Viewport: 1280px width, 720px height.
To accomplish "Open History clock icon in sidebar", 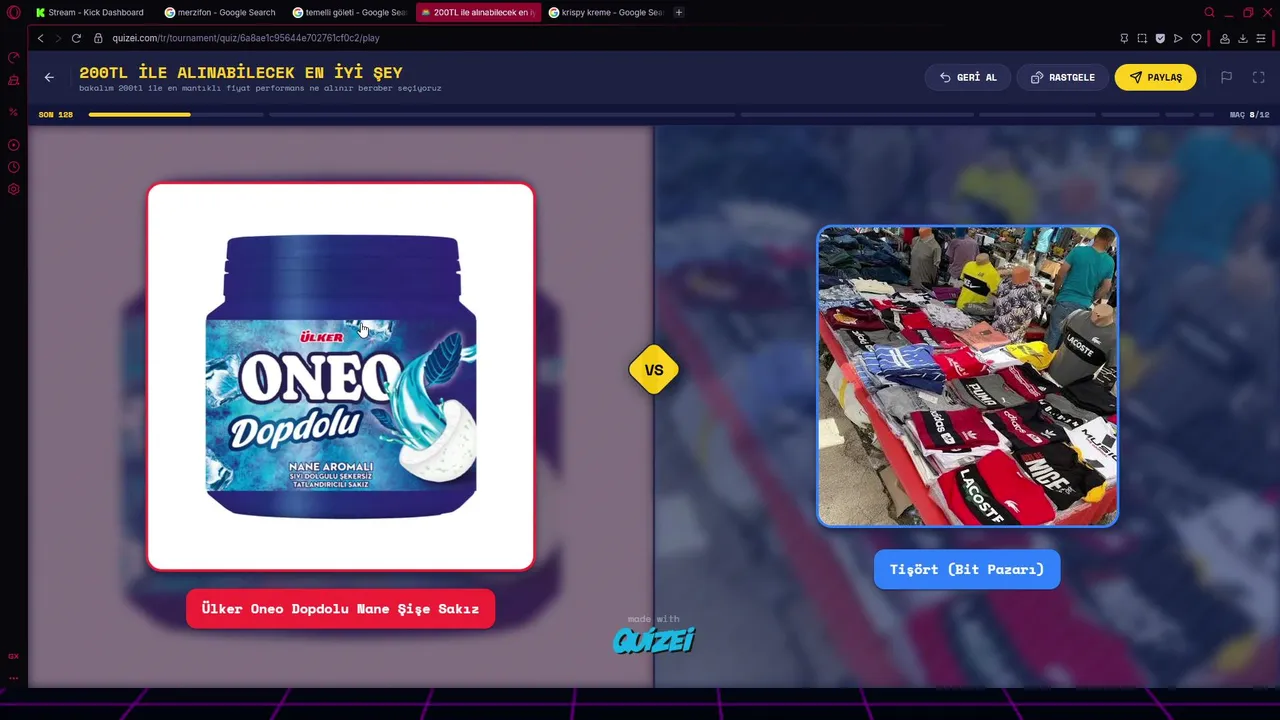I will pos(14,167).
